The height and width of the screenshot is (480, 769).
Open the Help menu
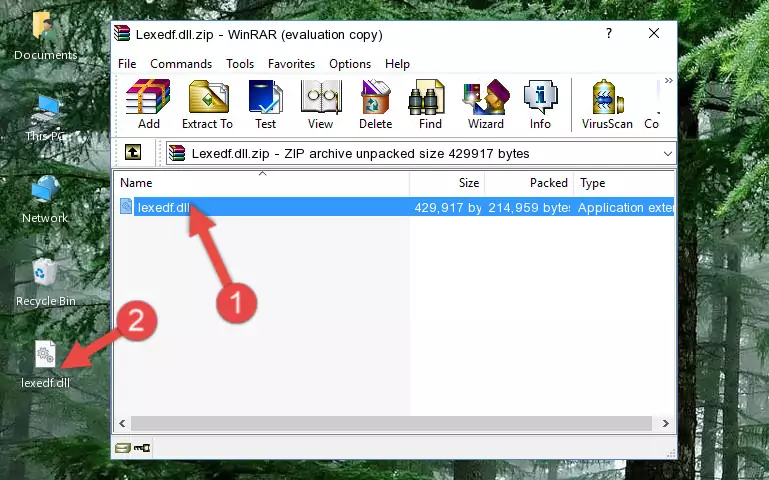(397, 64)
